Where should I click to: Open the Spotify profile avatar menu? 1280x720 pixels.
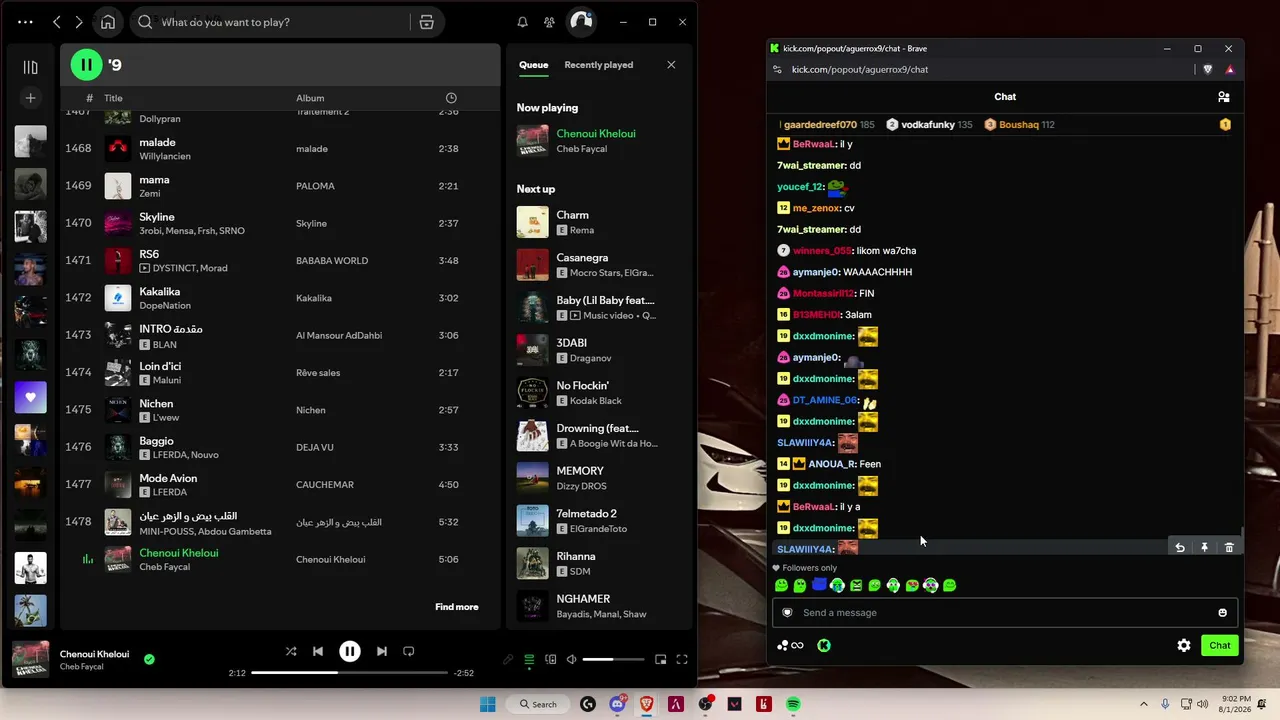(581, 22)
